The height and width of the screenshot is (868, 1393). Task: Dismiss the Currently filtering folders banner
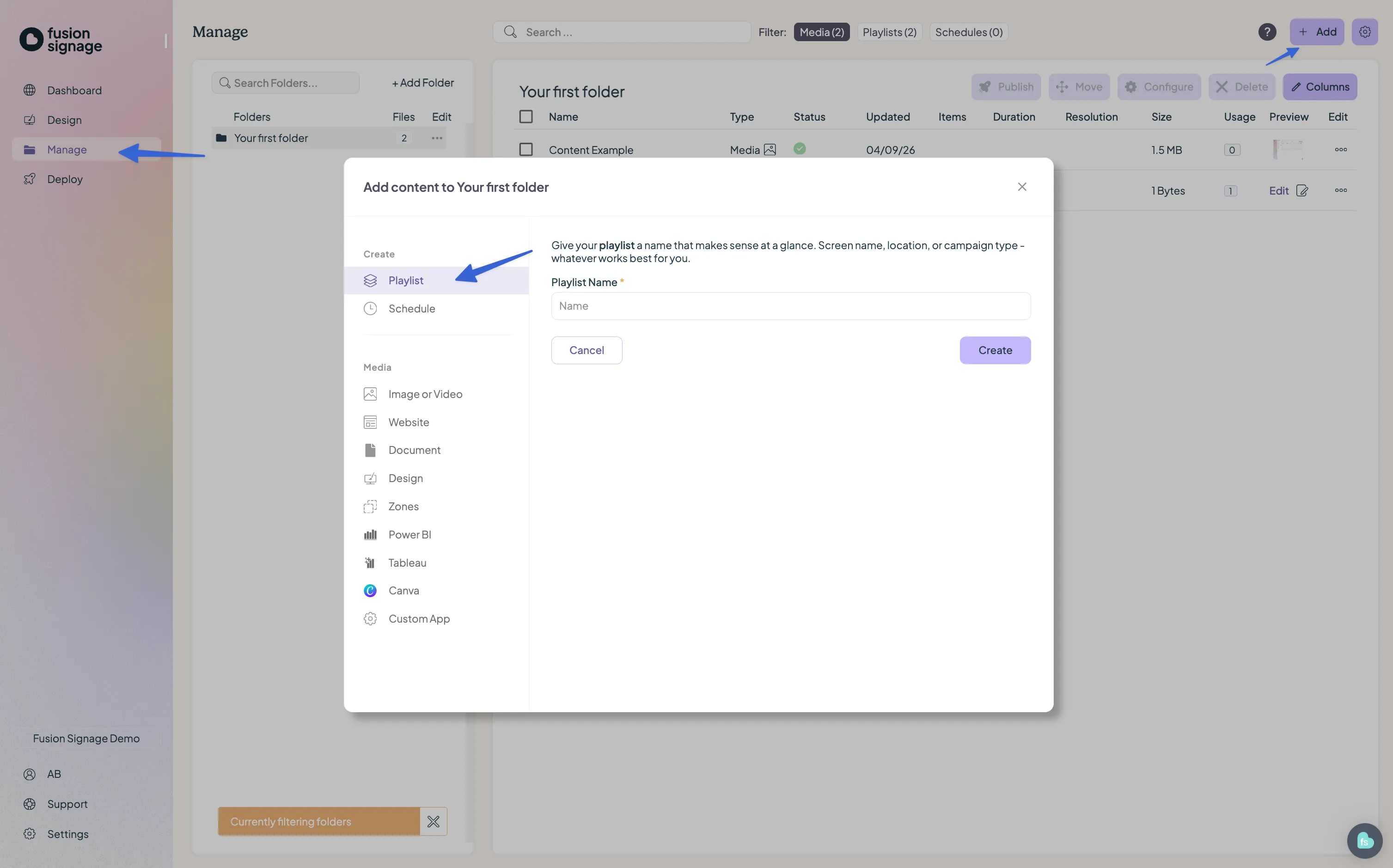[434, 821]
